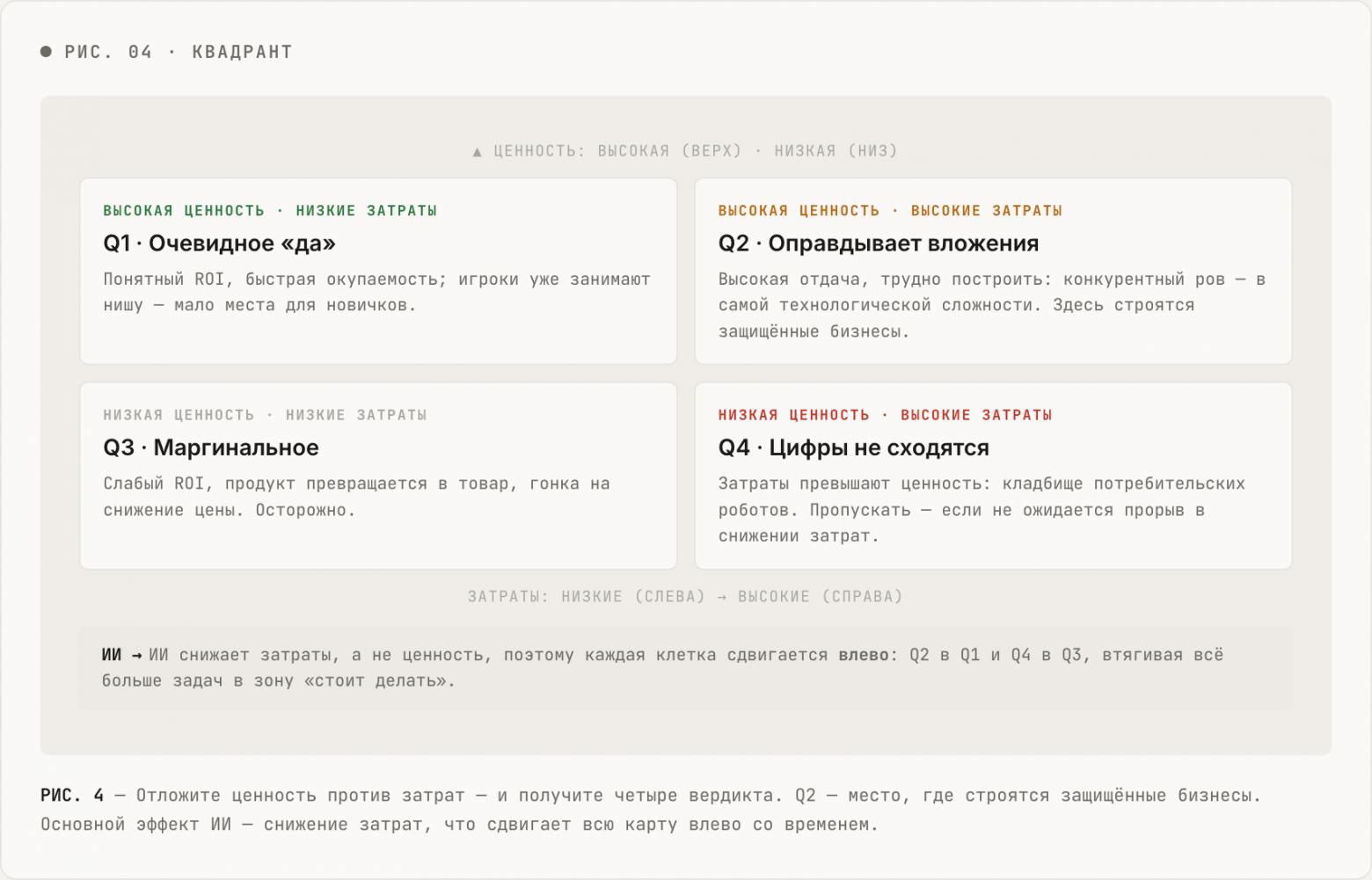The width and height of the screenshot is (1372, 880).
Task: Click gray tag НИЗКАЯ ЦЕННОСТЬ · НИЗКИЕ ЗАТРАТЫ
Action: (265, 415)
